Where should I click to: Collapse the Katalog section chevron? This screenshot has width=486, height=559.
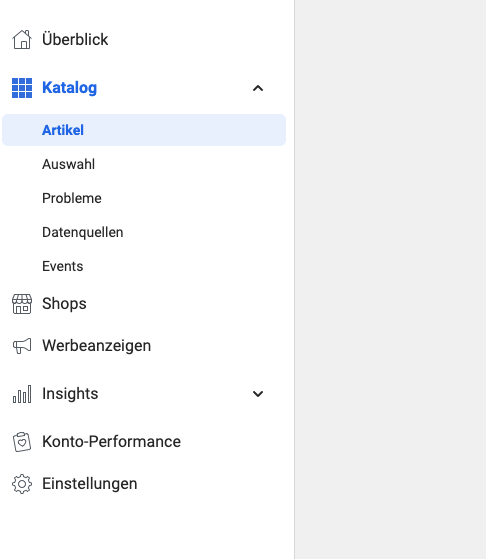(x=258, y=88)
